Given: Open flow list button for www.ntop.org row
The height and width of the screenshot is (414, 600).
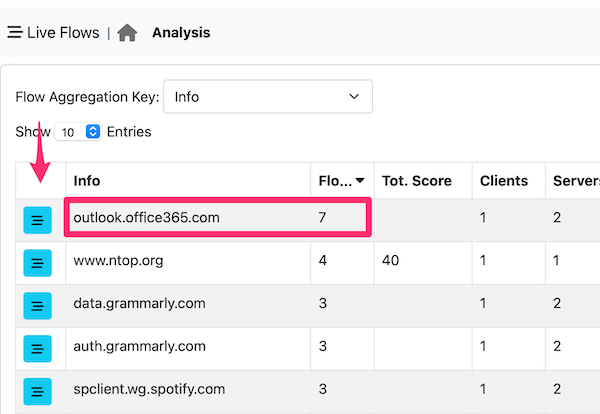Looking at the screenshot, I should pos(38,263).
